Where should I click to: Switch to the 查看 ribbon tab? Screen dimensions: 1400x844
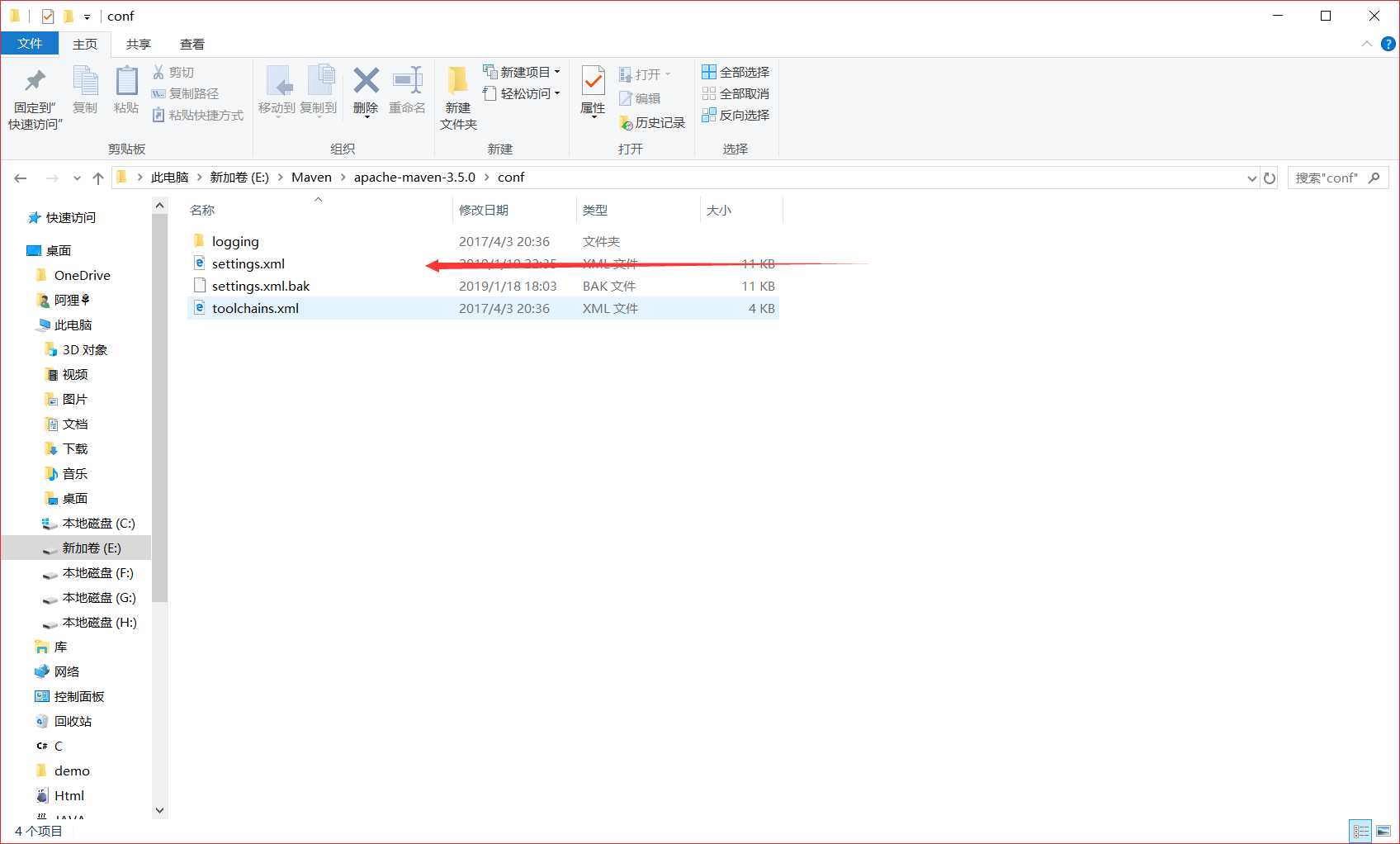pos(192,44)
